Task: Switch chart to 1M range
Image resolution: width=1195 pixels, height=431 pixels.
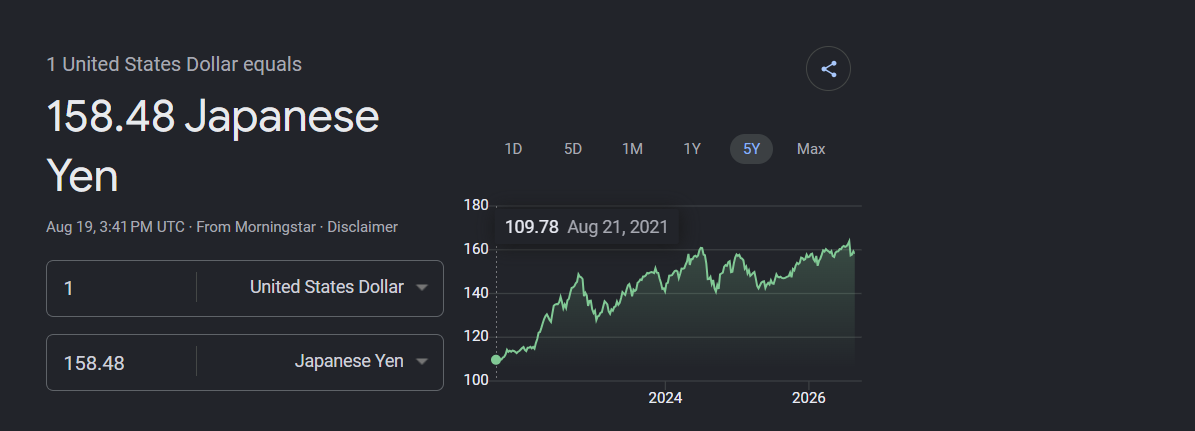Action: [x=632, y=149]
